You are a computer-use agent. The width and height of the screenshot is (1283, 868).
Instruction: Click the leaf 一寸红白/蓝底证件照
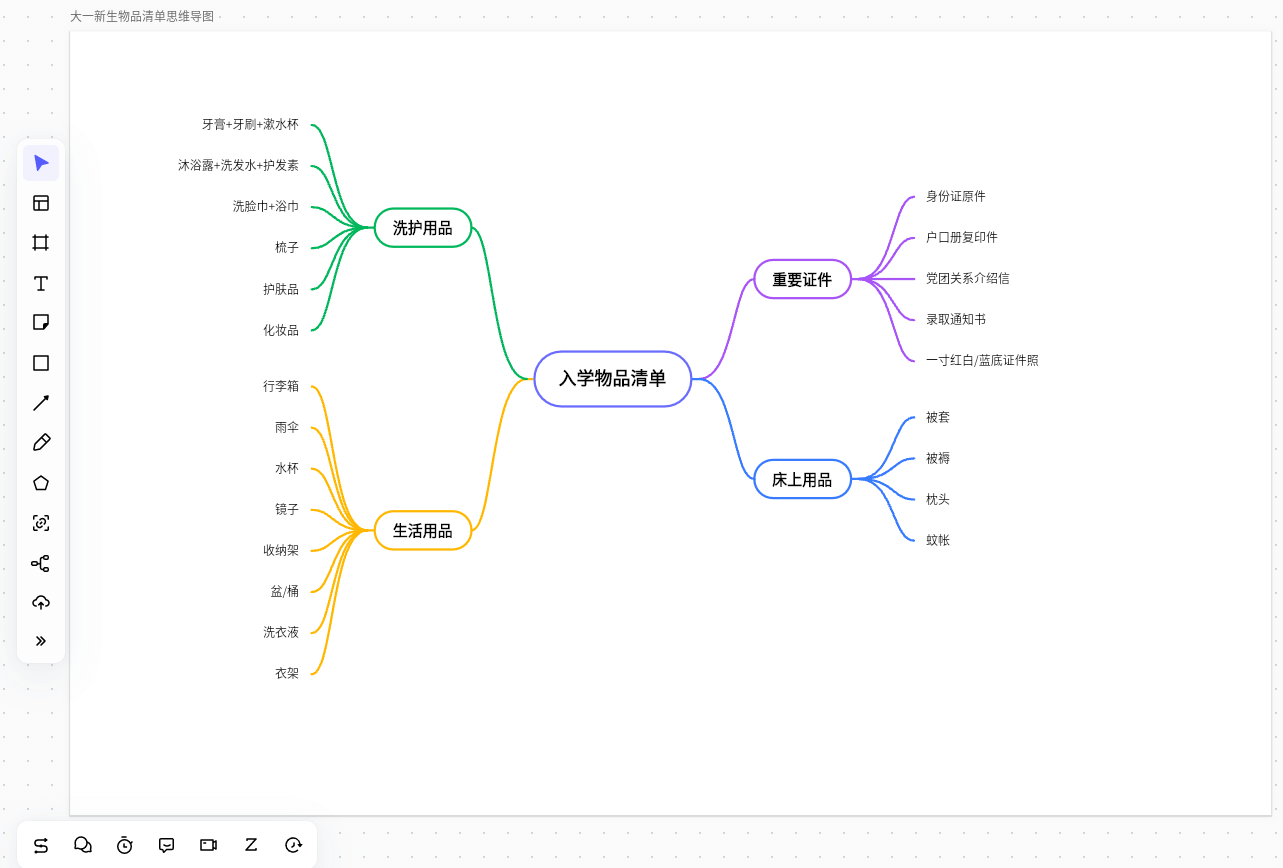[982, 360]
